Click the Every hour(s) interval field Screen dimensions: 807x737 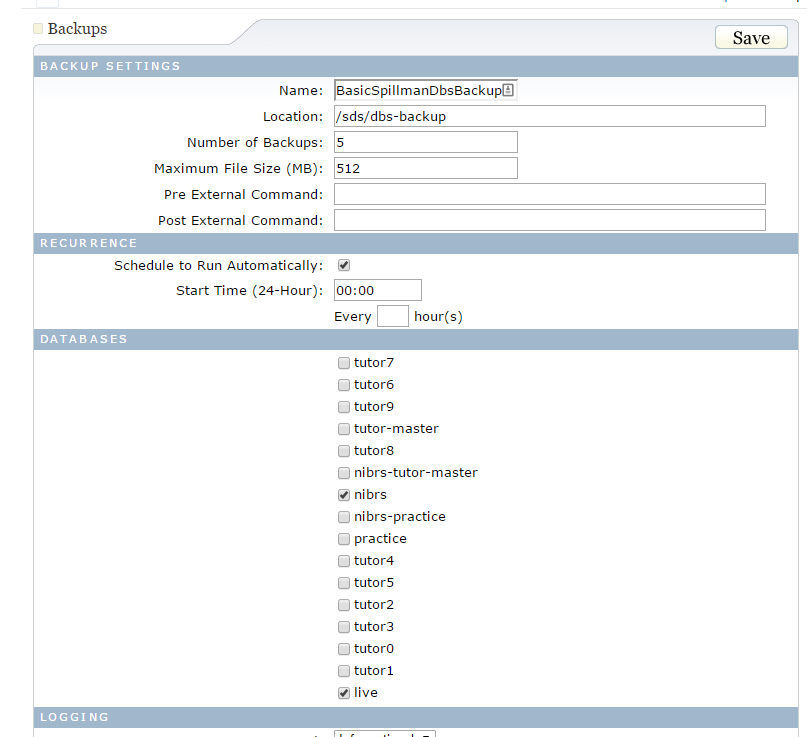click(x=392, y=316)
